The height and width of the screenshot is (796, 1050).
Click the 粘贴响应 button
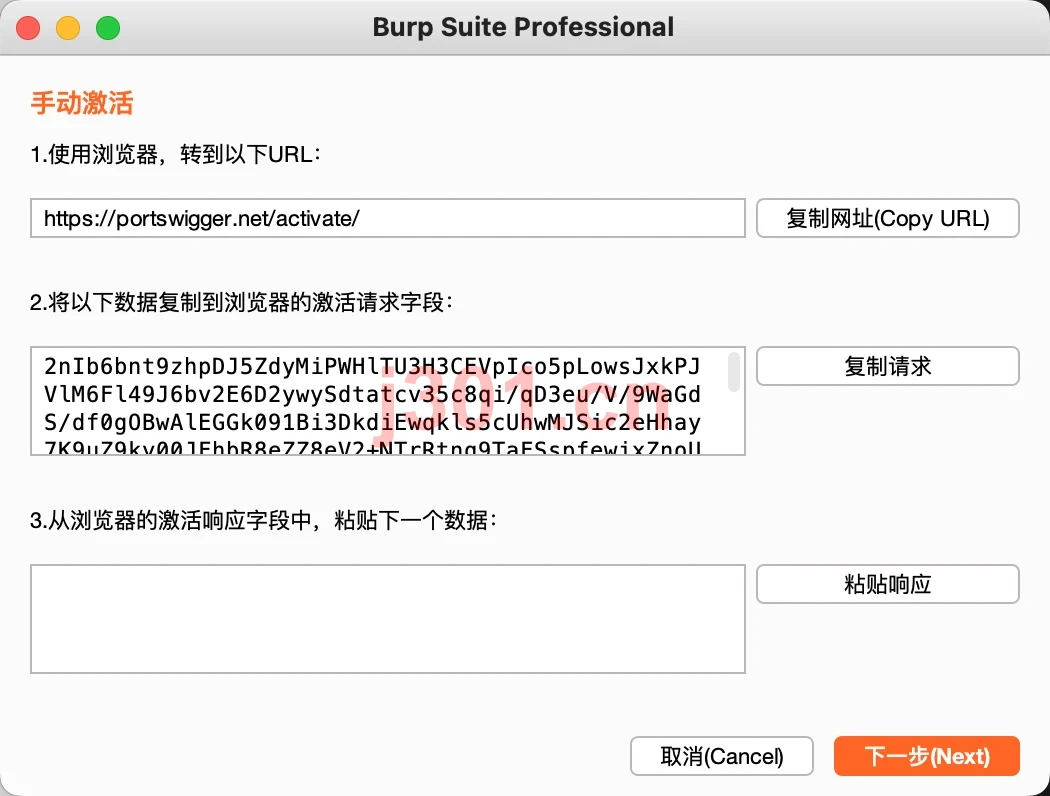coord(887,584)
